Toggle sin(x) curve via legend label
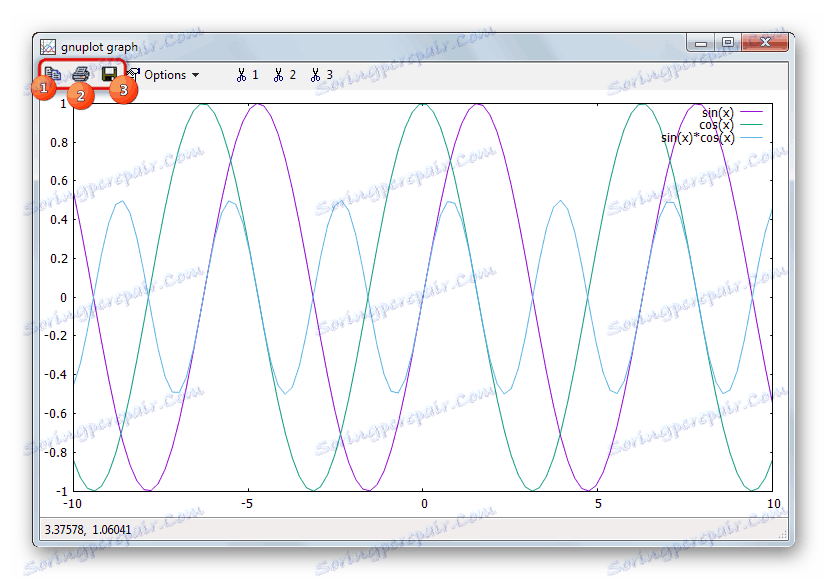 click(x=718, y=113)
